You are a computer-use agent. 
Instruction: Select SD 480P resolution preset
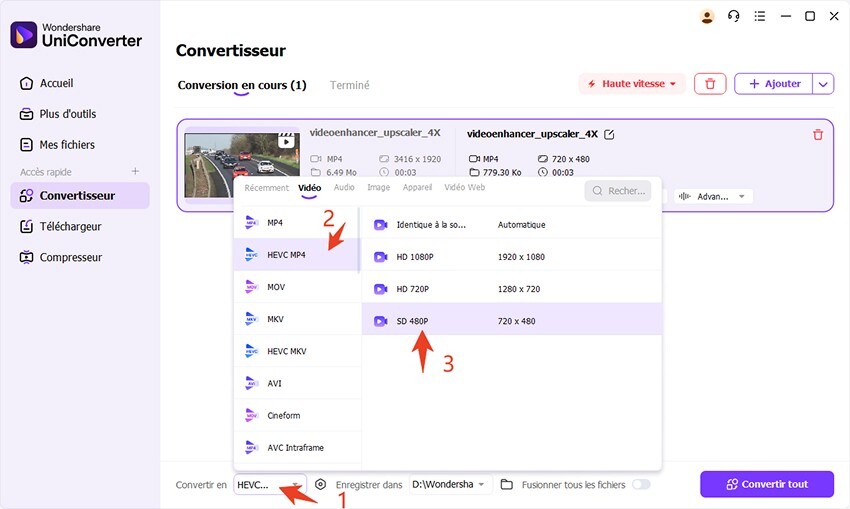[512, 321]
